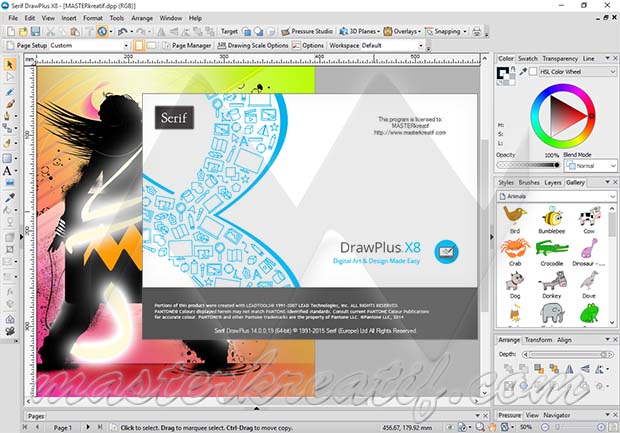Image resolution: width=620 pixels, height=433 pixels.
Task: Click the Save disk icon
Action: [x=36, y=31]
